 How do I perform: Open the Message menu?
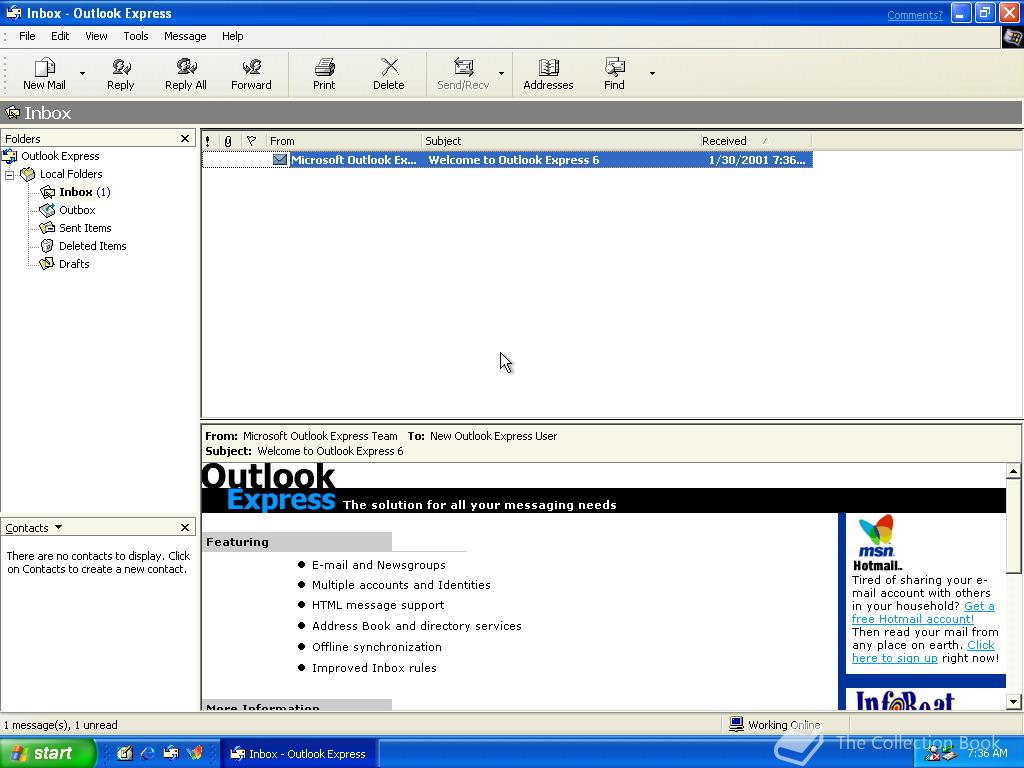point(185,36)
